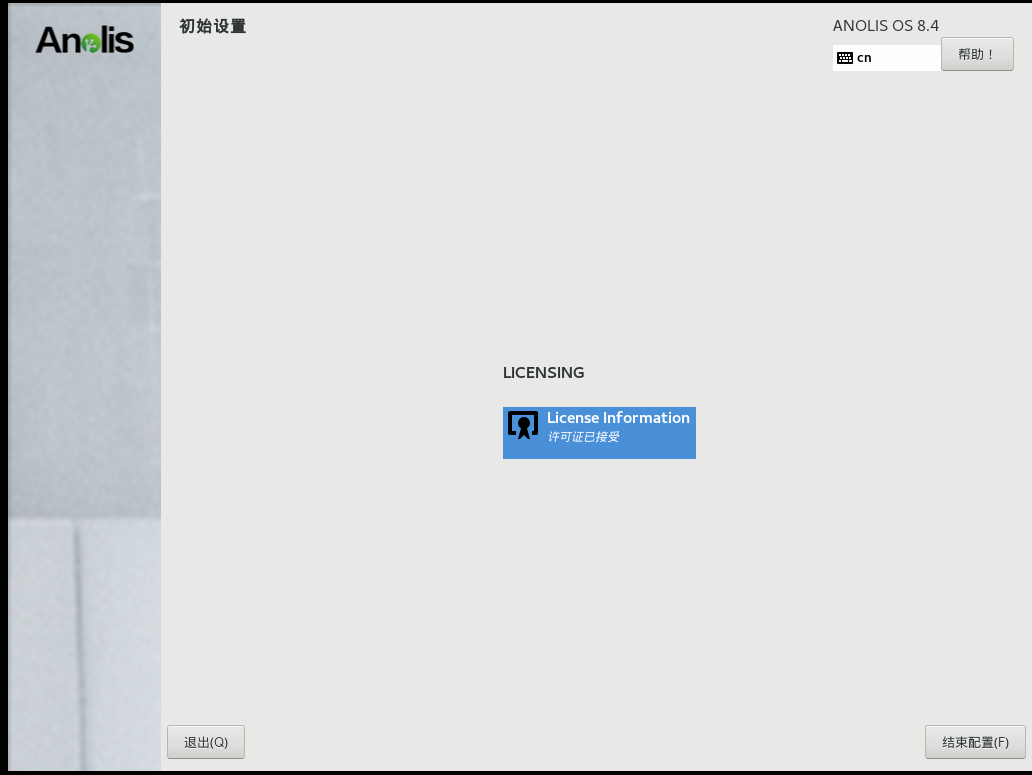Click the ANOLIS OS 8.4 label
This screenshot has width=1032, height=775.
tap(885, 26)
